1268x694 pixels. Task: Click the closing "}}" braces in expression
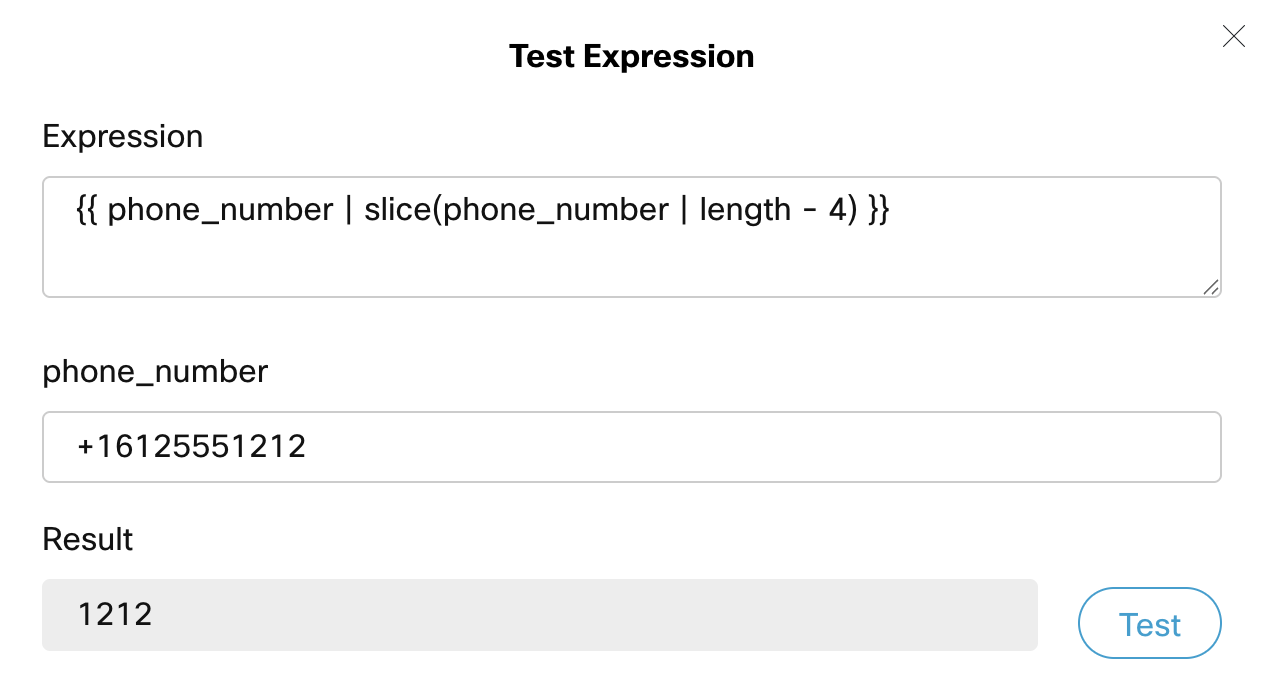pos(877,210)
